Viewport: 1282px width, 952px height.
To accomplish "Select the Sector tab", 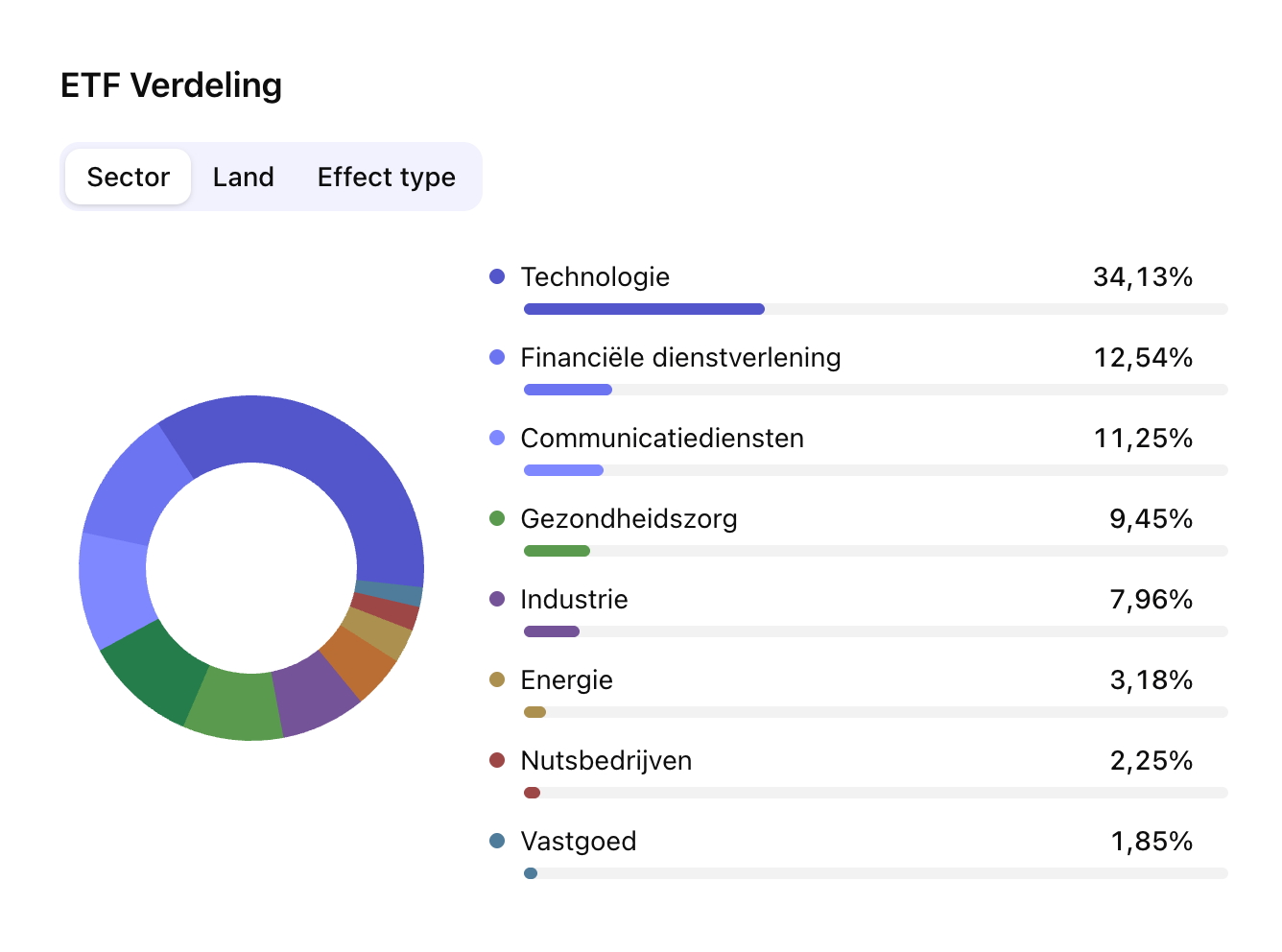I will coord(128,177).
